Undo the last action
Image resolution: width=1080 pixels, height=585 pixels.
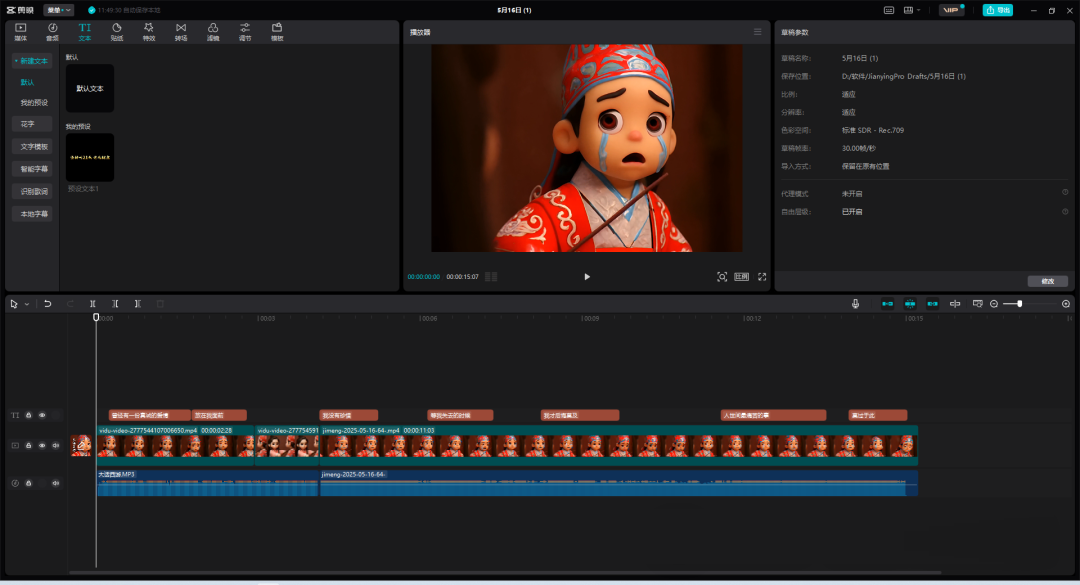pos(48,304)
